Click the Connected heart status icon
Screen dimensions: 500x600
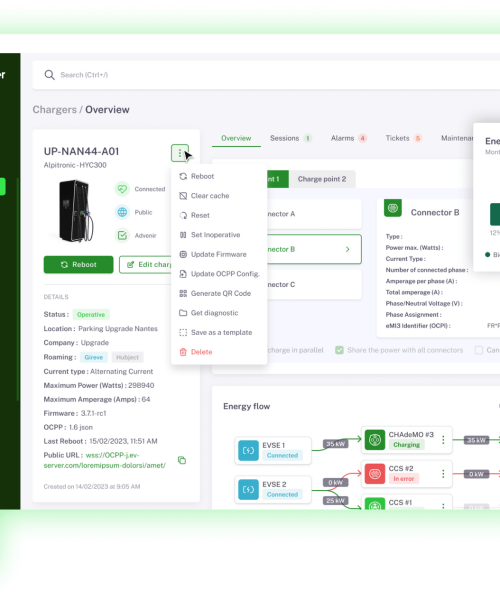(122, 189)
